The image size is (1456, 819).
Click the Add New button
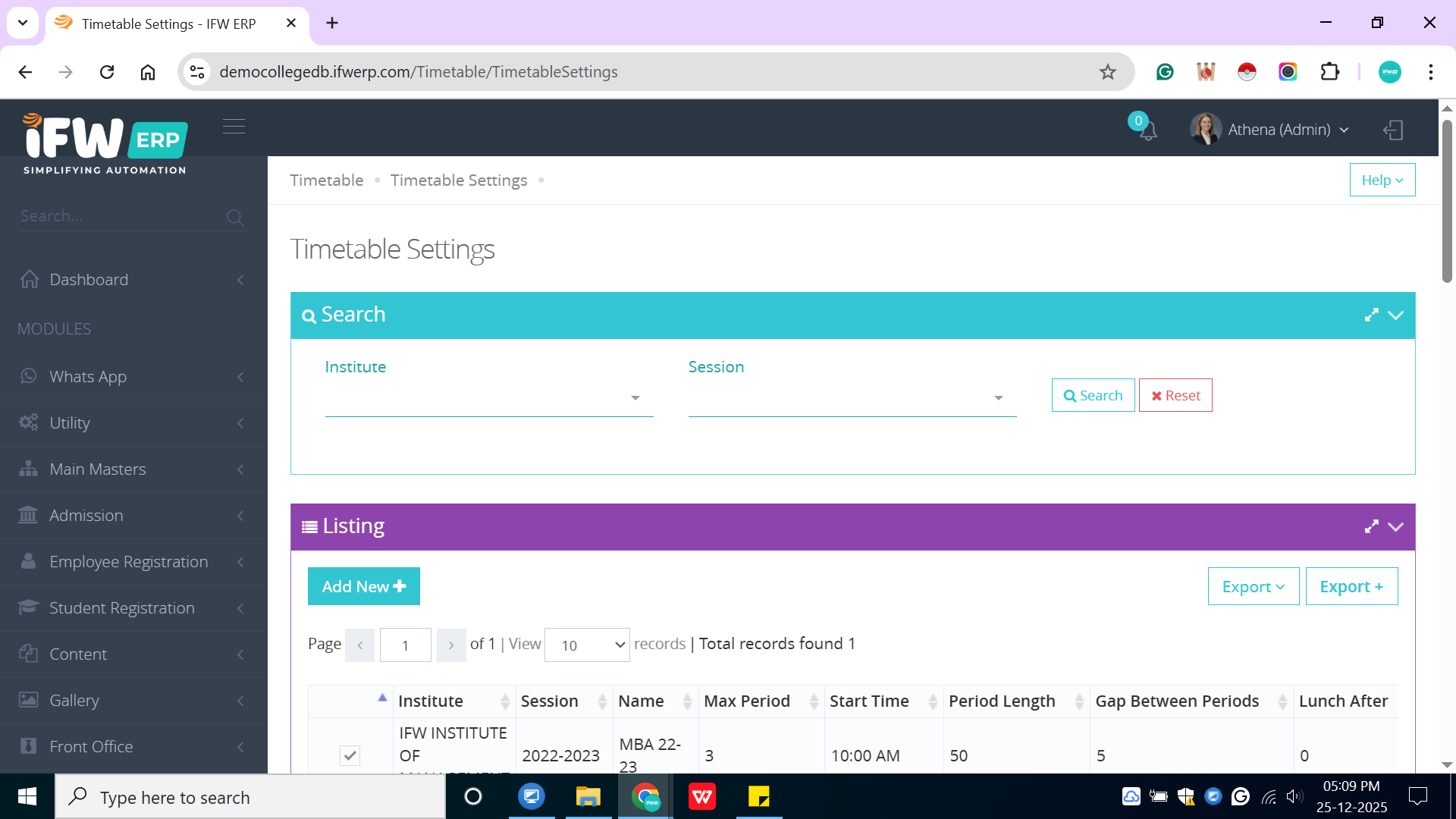tap(363, 586)
